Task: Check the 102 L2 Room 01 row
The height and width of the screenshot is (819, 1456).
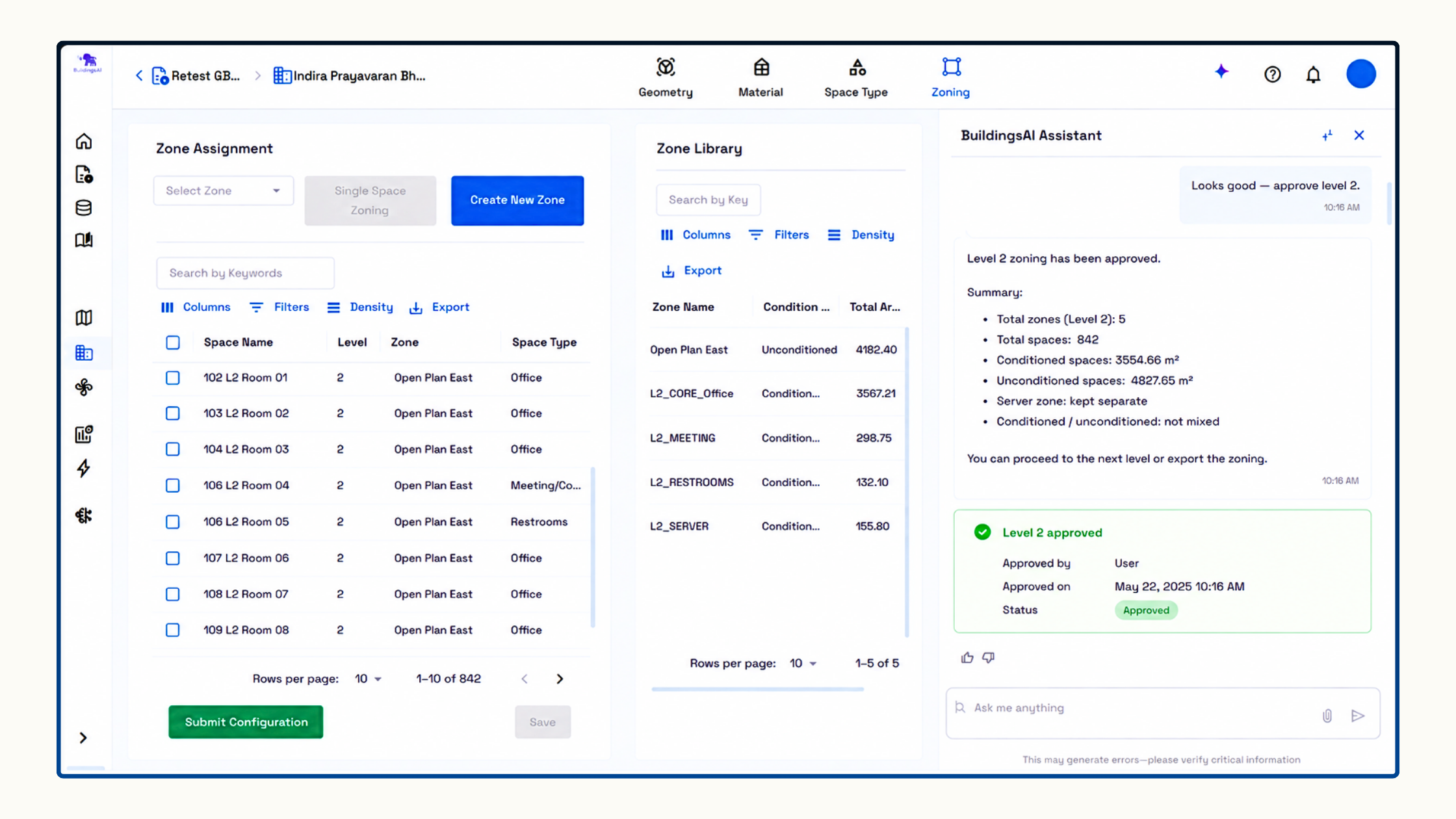Action: [173, 378]
